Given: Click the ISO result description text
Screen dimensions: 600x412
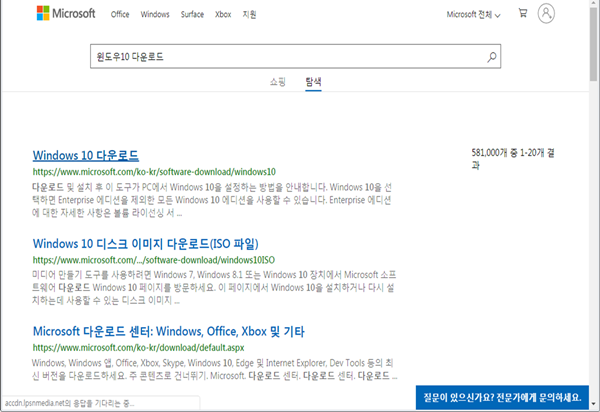Looking at the screenshot, I should [214, 287].
